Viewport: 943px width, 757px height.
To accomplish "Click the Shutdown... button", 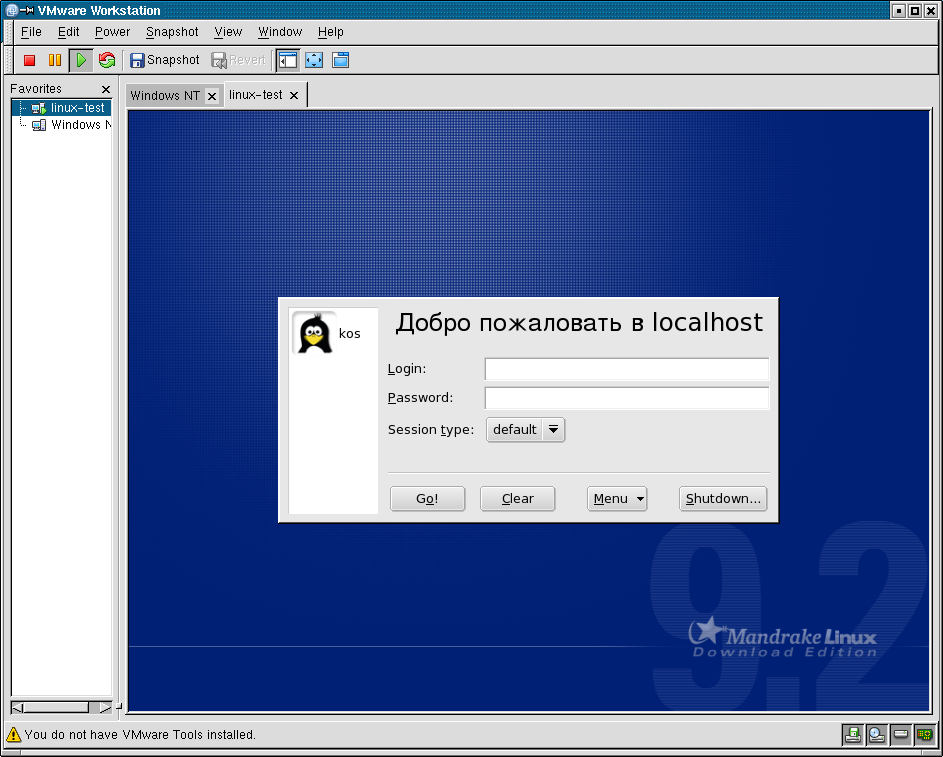I will click(x=723, y=498).
